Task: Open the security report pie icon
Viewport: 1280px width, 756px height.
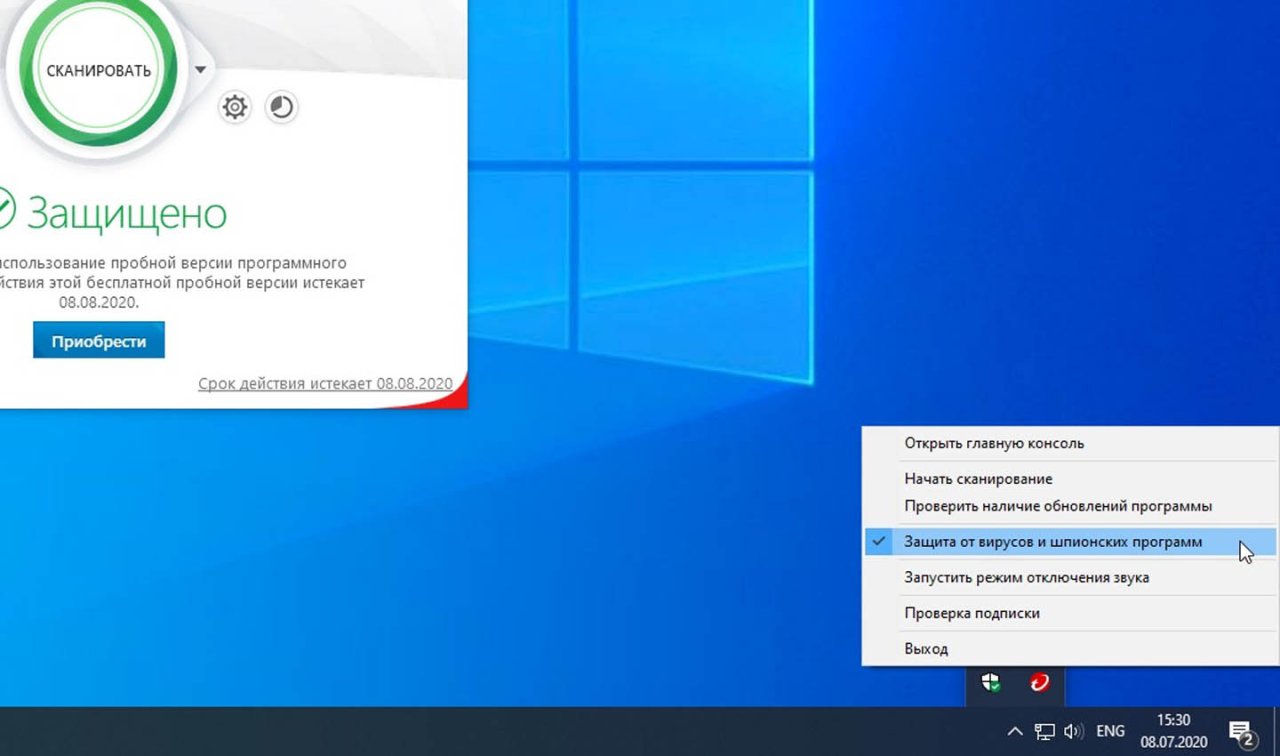Action: click(281, 107)
